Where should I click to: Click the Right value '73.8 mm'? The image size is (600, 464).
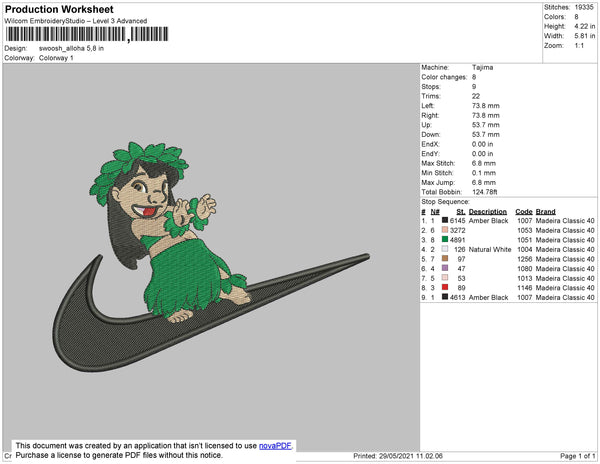coord(486,116)
